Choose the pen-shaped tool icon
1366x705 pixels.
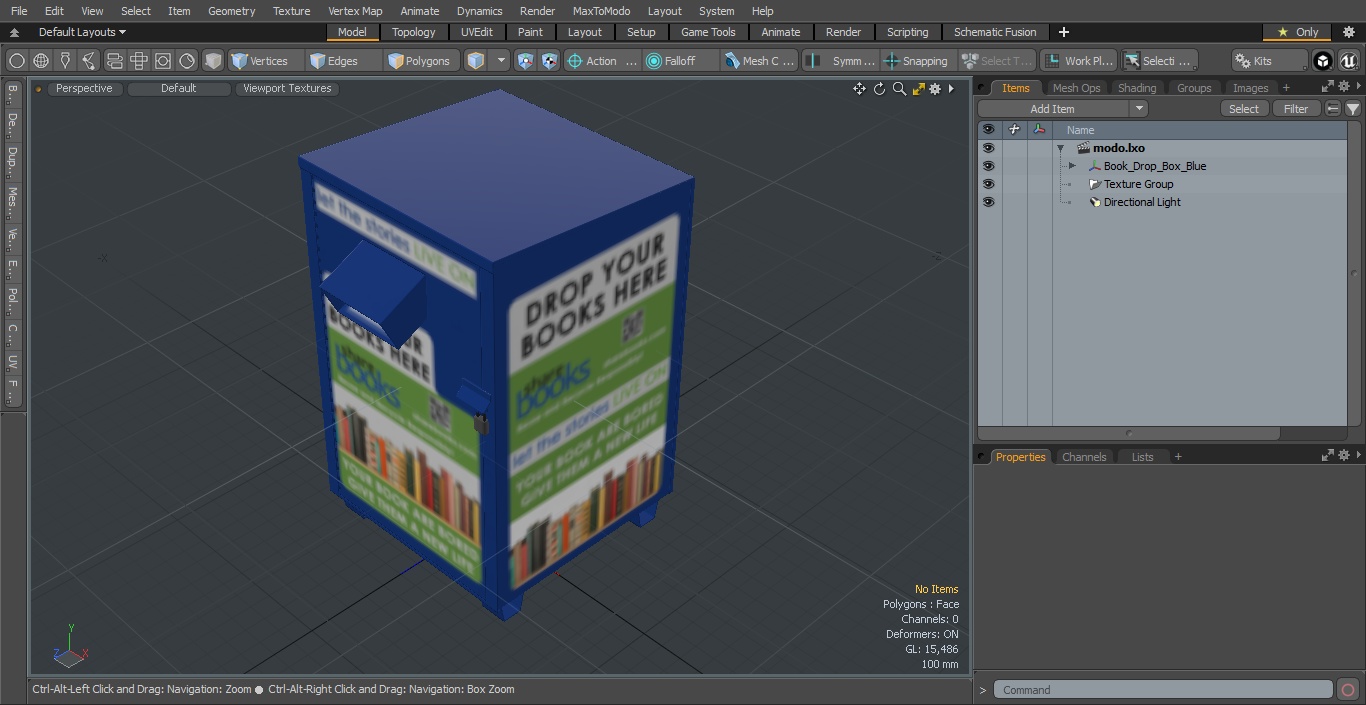[x=65, y=61]
